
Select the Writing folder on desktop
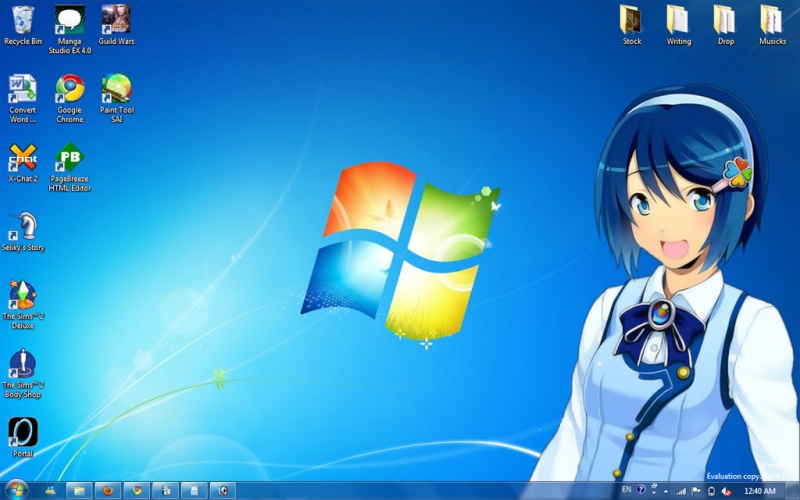pyautogui.click(x=679, y=26)
